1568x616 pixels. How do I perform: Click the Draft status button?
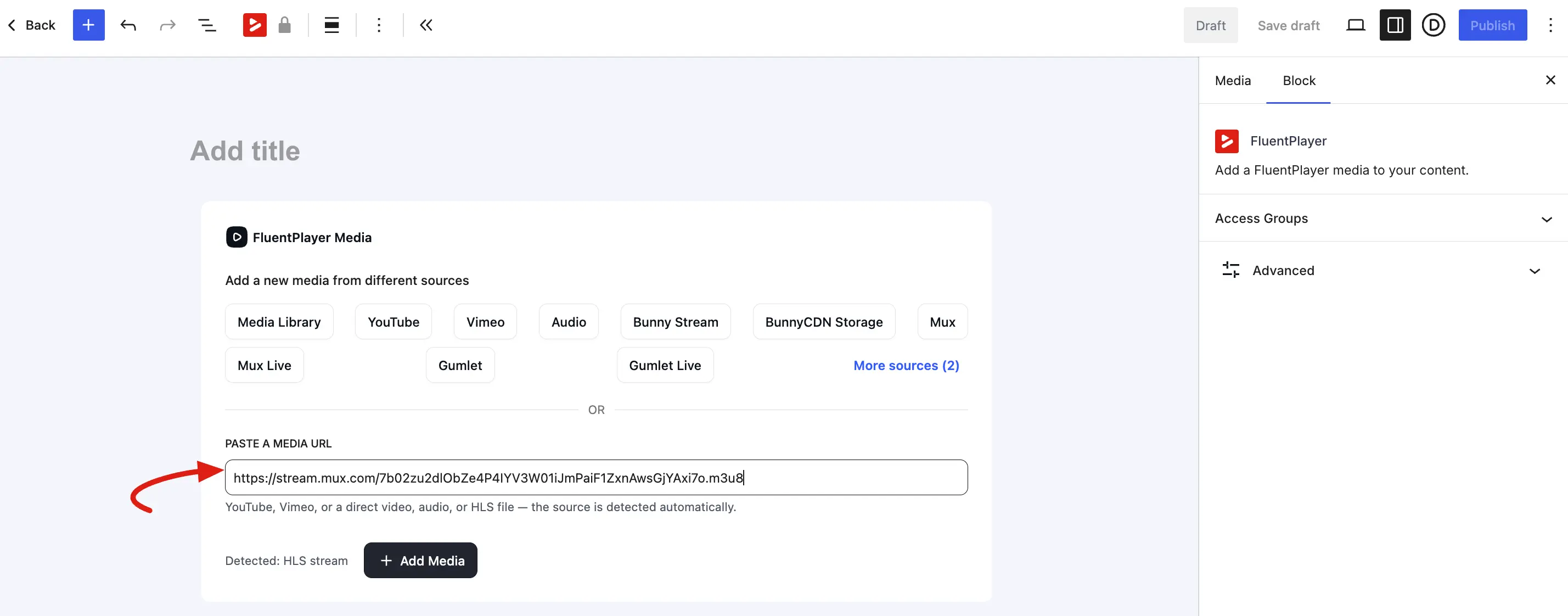(1210, 26)
